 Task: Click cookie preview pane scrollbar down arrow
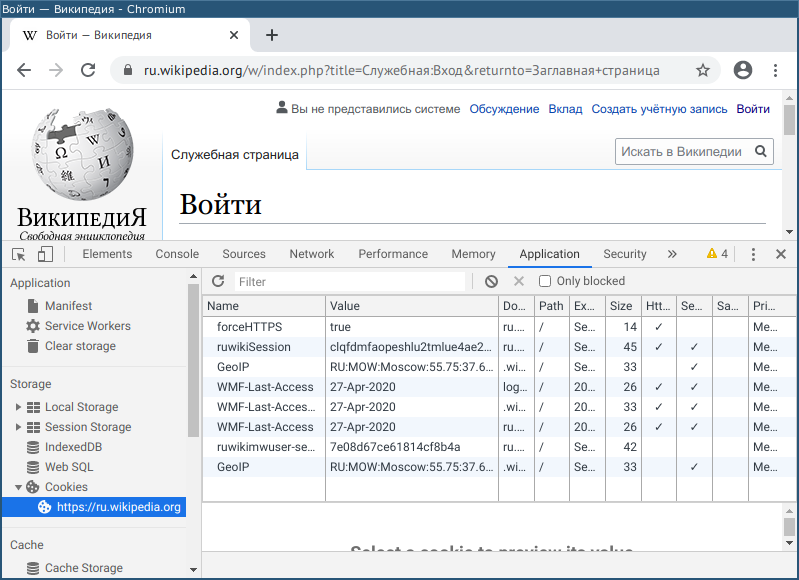789,543
